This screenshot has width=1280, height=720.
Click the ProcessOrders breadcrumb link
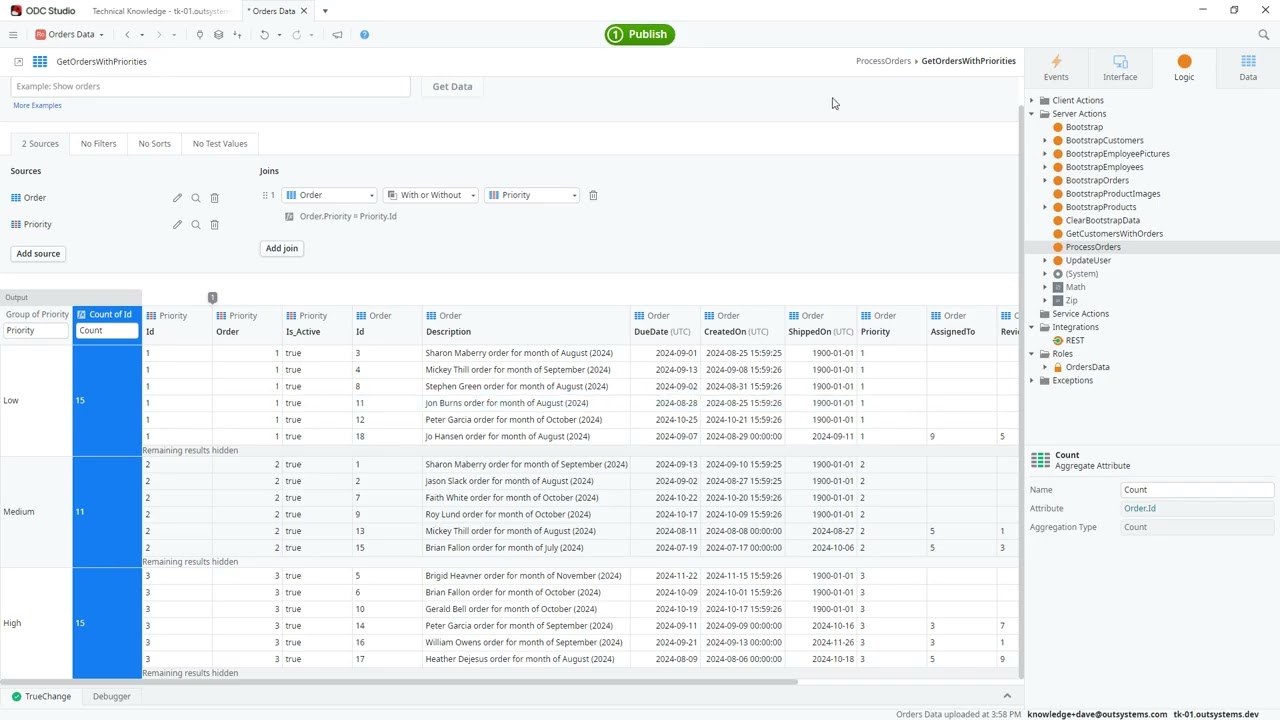coord(883,62)
